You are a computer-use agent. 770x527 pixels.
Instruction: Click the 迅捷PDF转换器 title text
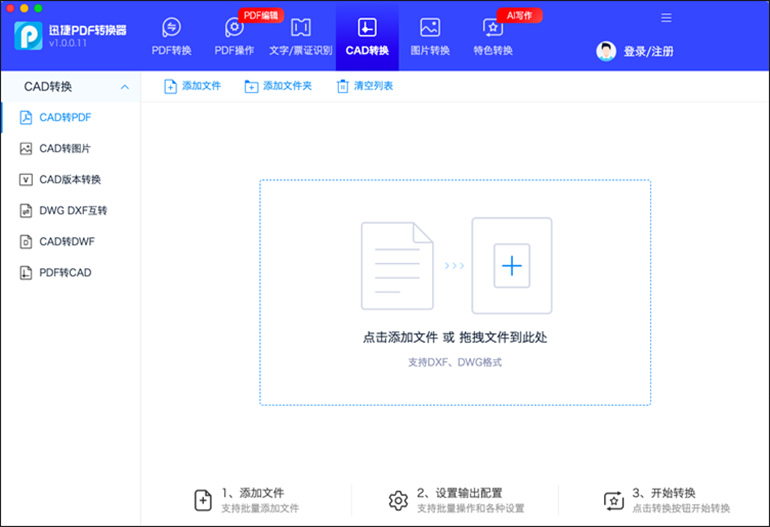[87, 30]
